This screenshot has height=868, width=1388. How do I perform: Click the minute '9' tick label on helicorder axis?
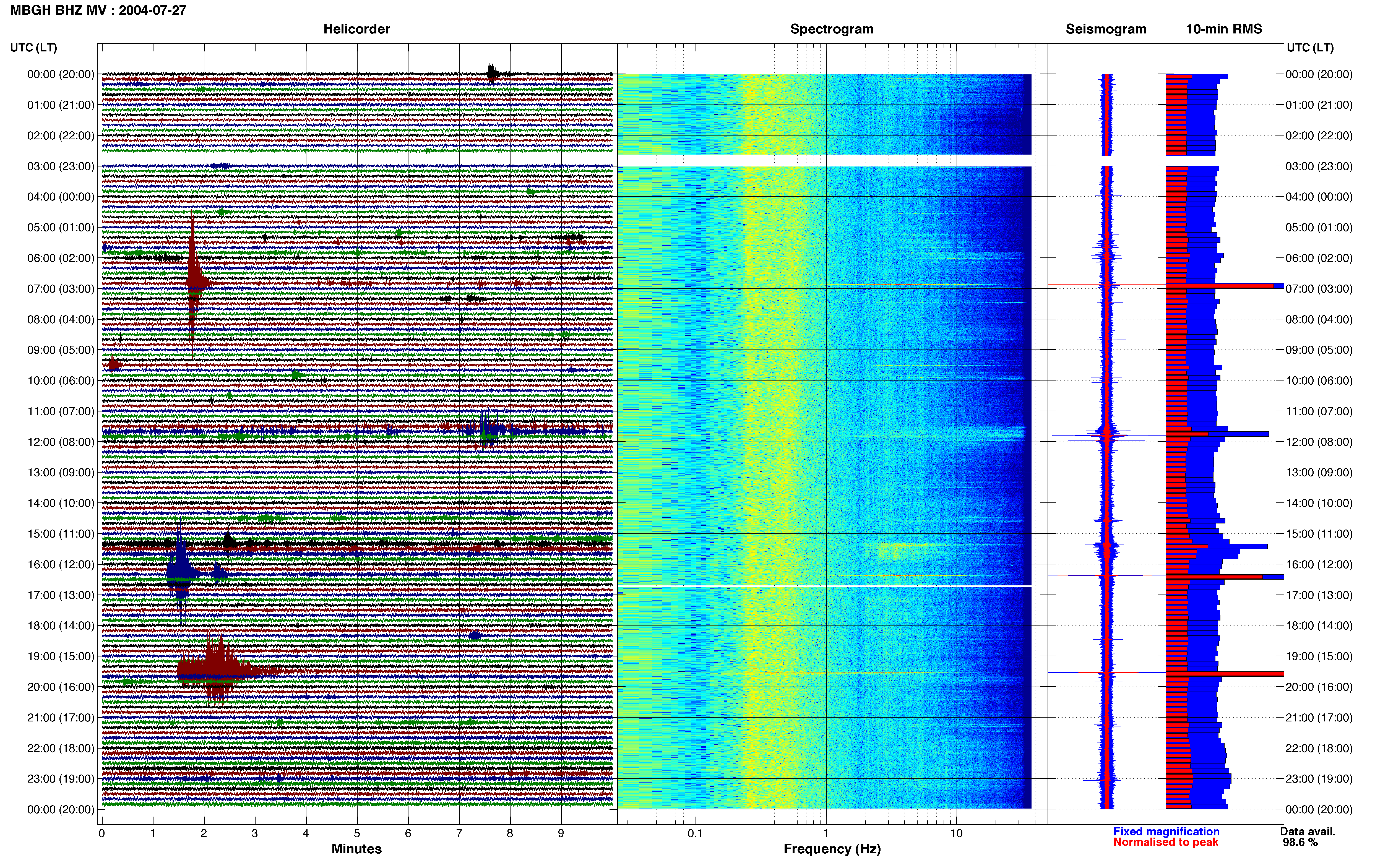561,833
